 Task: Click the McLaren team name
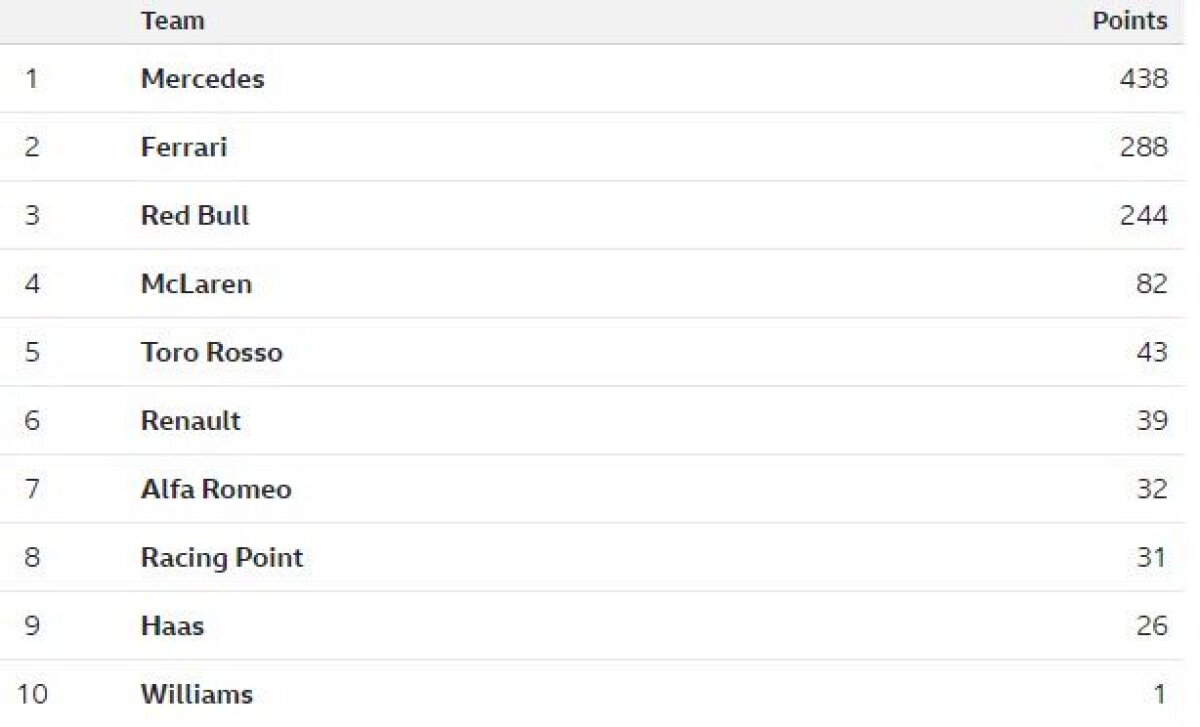pos(196,284)
